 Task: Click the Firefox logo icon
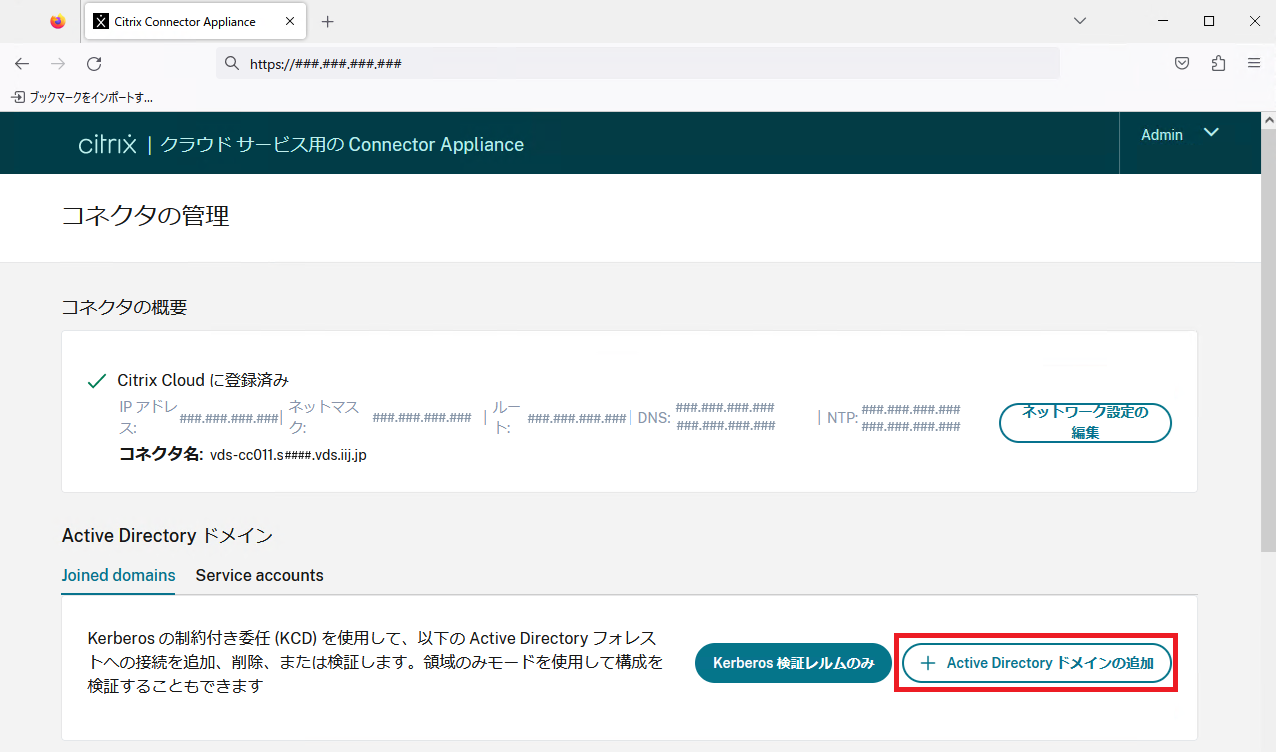pyautogui.click(x=57, y=21)
